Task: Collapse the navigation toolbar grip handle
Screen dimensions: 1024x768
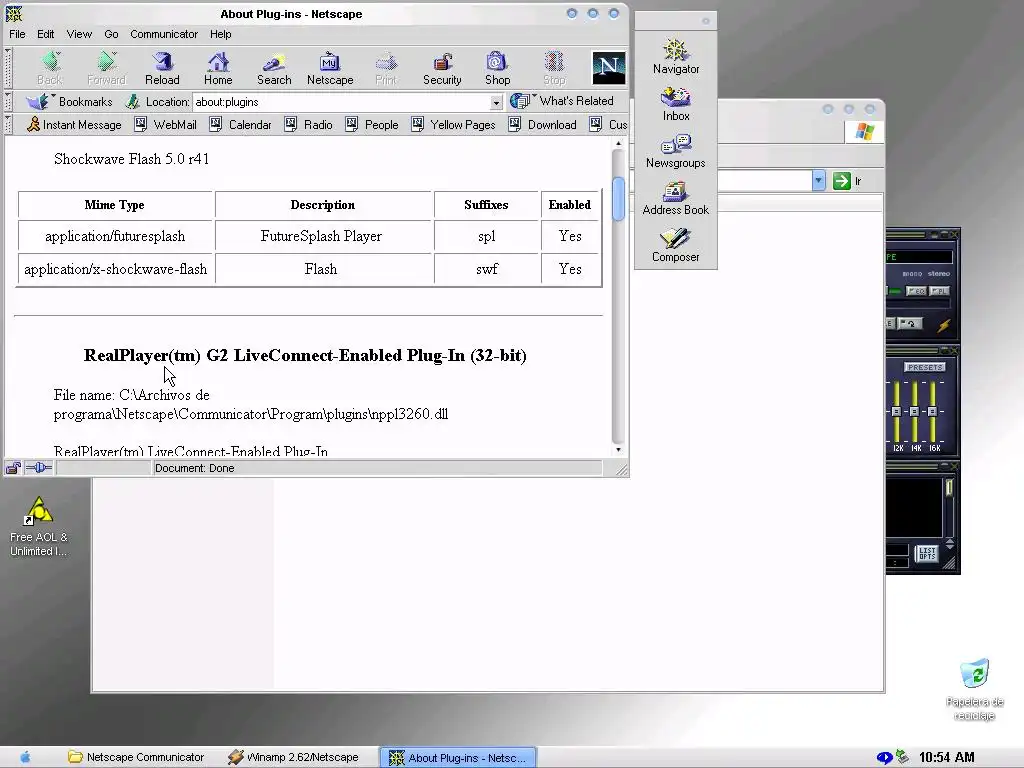Action: (x=8, y=68)
